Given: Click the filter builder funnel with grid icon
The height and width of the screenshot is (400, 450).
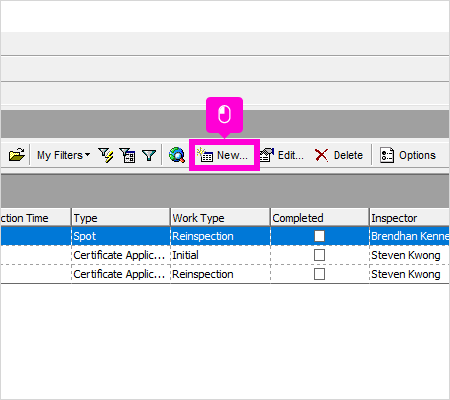Looking at the screenshot, I should point(128,155).
